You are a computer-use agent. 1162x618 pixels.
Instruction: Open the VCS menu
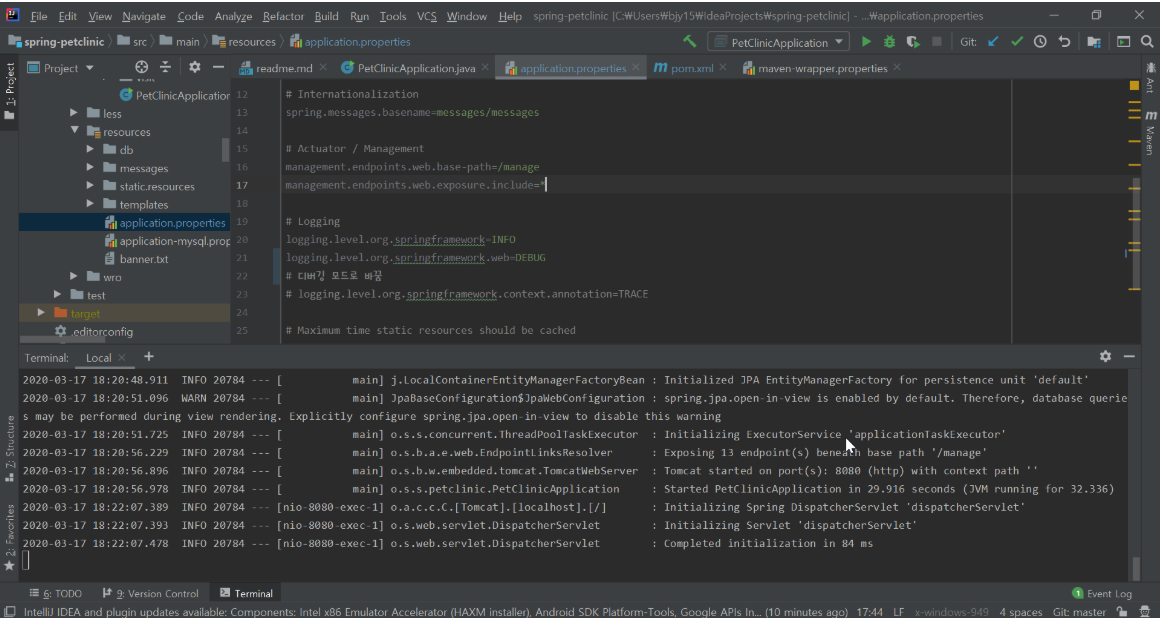(x=426, y=16)
